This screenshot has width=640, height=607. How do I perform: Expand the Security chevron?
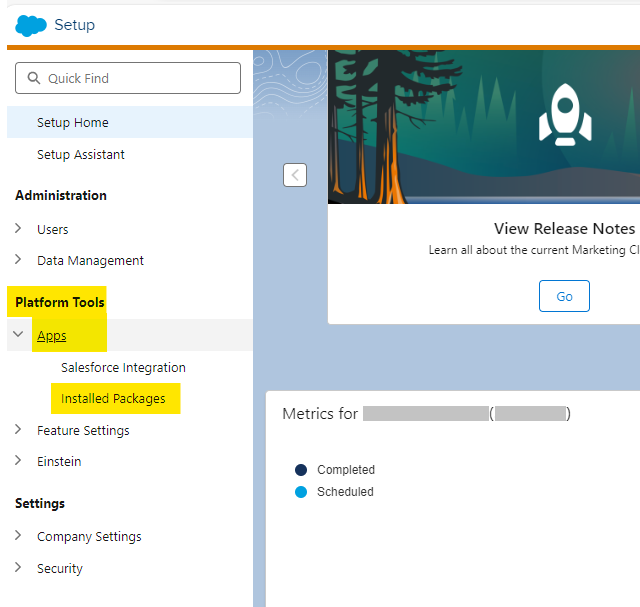pyautogui.click(x=19, y=568)
